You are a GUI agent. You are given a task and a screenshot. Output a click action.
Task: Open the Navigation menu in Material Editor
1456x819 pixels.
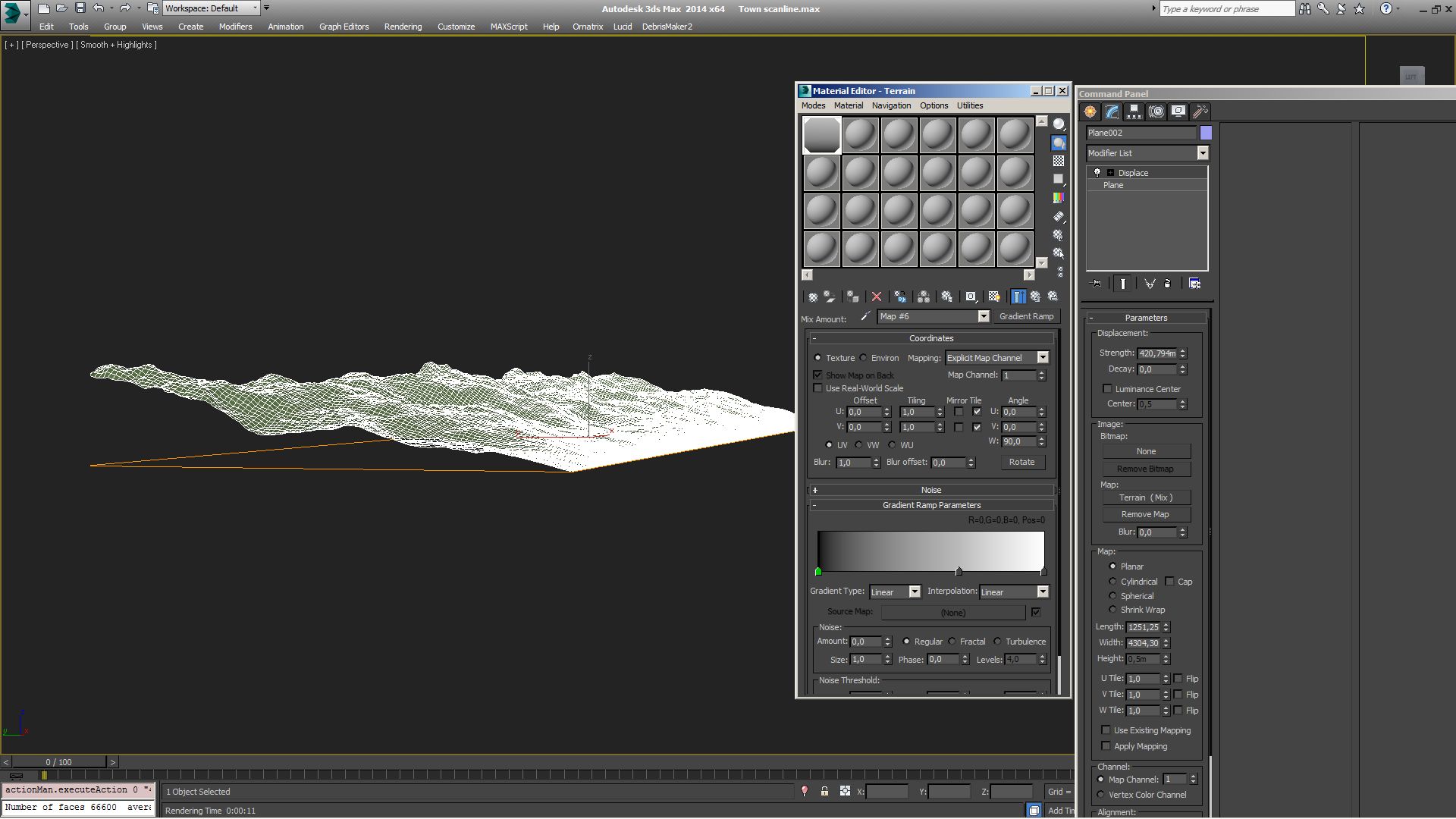891,105
